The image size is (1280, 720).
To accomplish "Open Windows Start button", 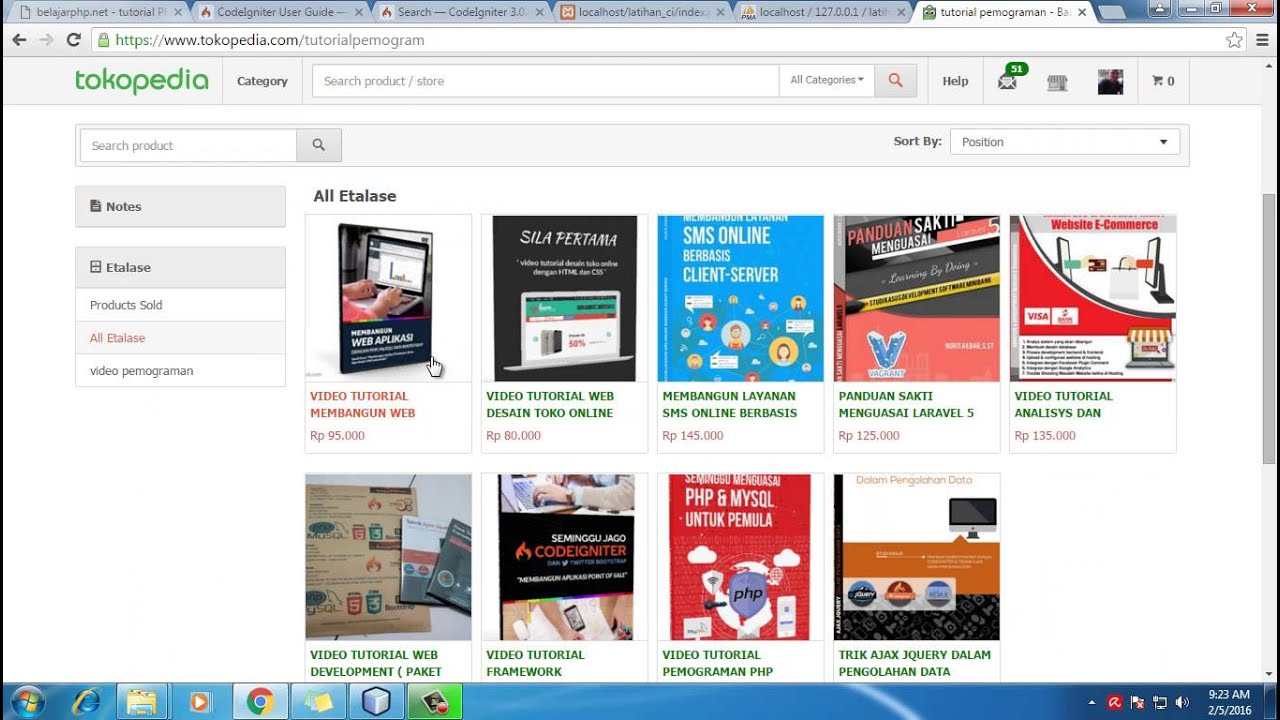I will point(27,702).
